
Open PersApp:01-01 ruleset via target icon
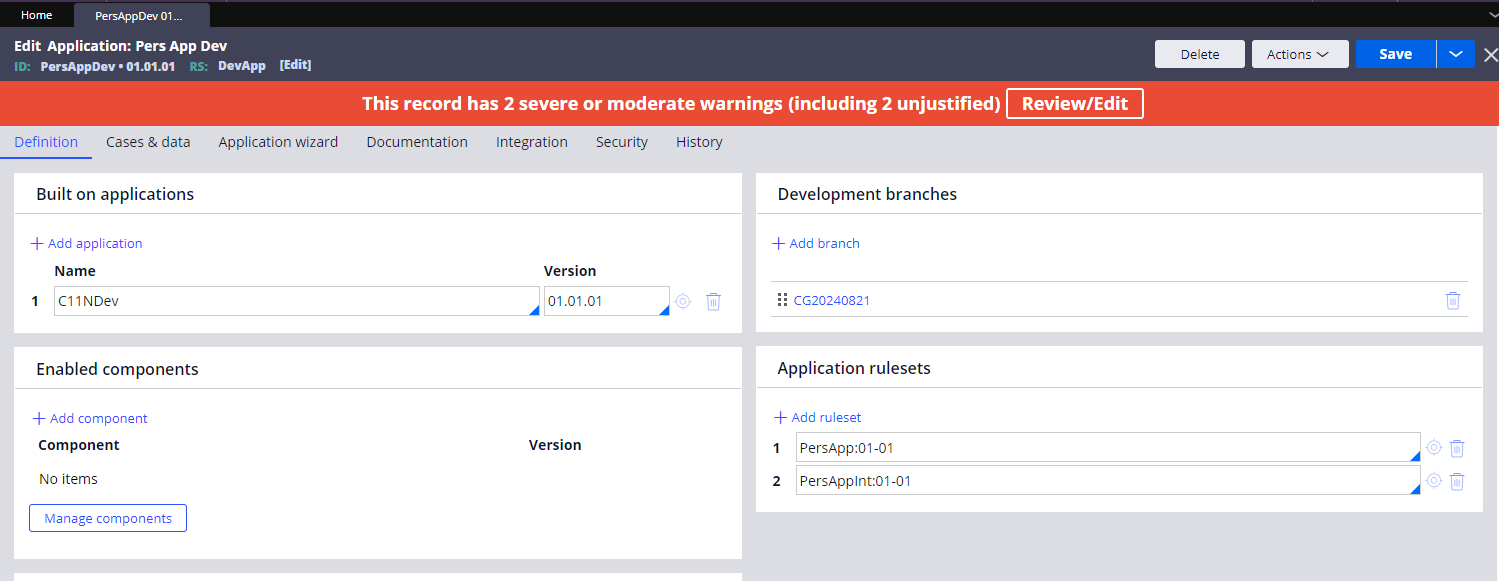1433,448
